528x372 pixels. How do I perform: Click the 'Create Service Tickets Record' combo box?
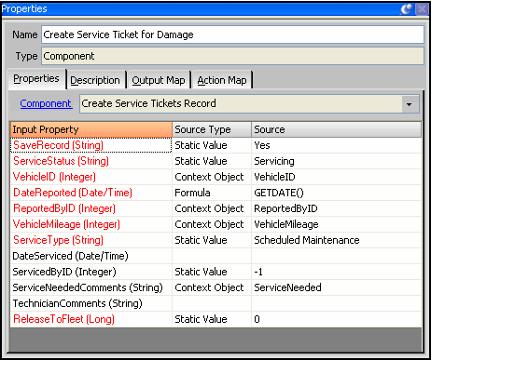(x=249, y=104)
